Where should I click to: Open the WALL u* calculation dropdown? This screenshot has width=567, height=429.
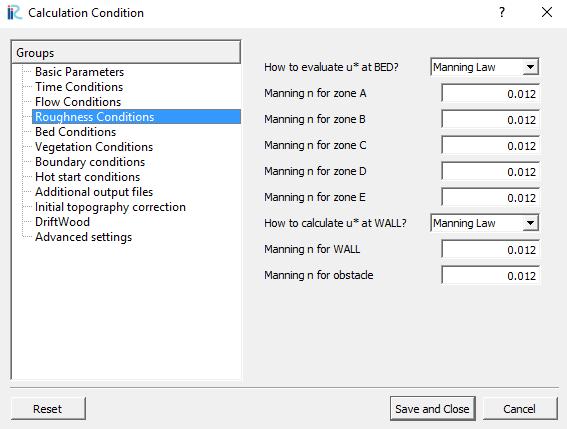point(485,223)
